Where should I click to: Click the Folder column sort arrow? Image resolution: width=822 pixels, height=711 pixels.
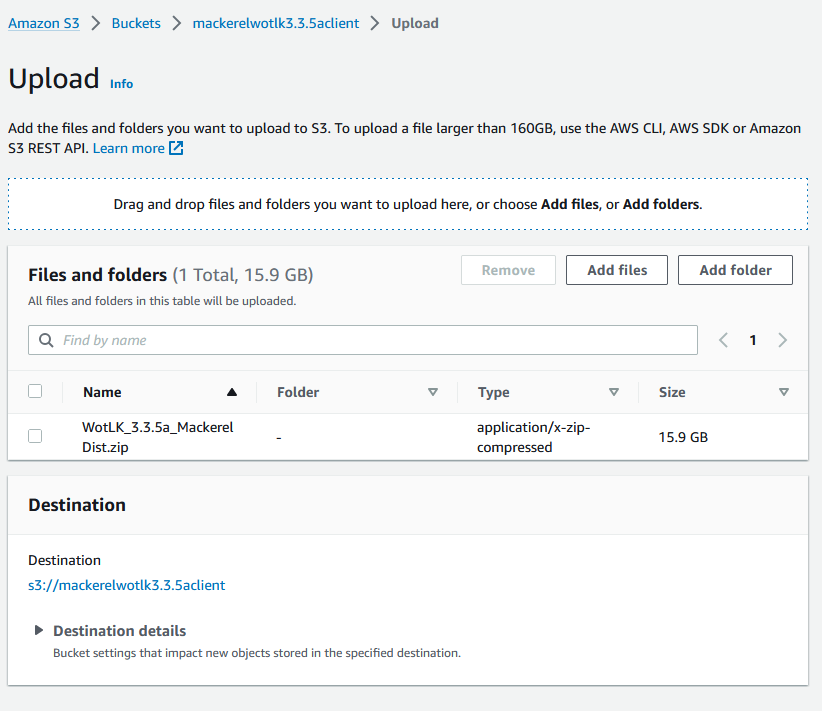pyautogui.click(x=433, y=392)
